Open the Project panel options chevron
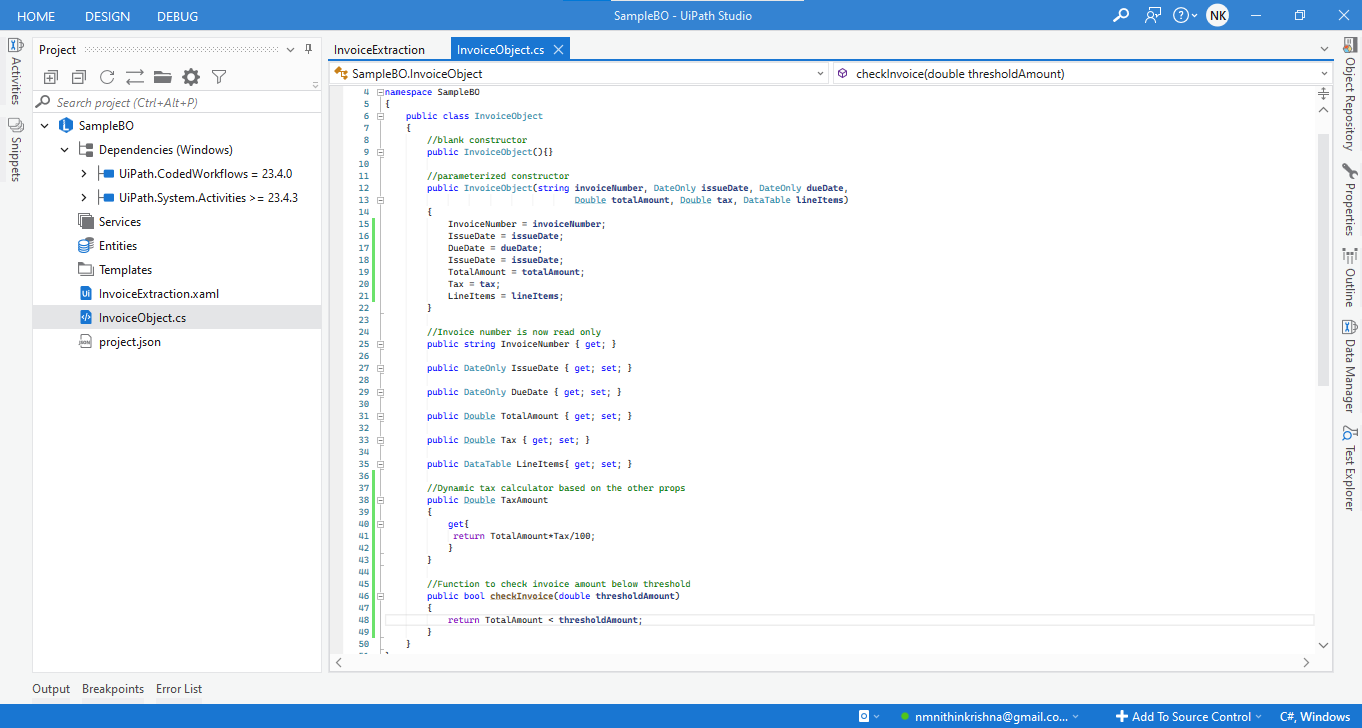Screen dimensions: 1362x728 tap(291, 50)
